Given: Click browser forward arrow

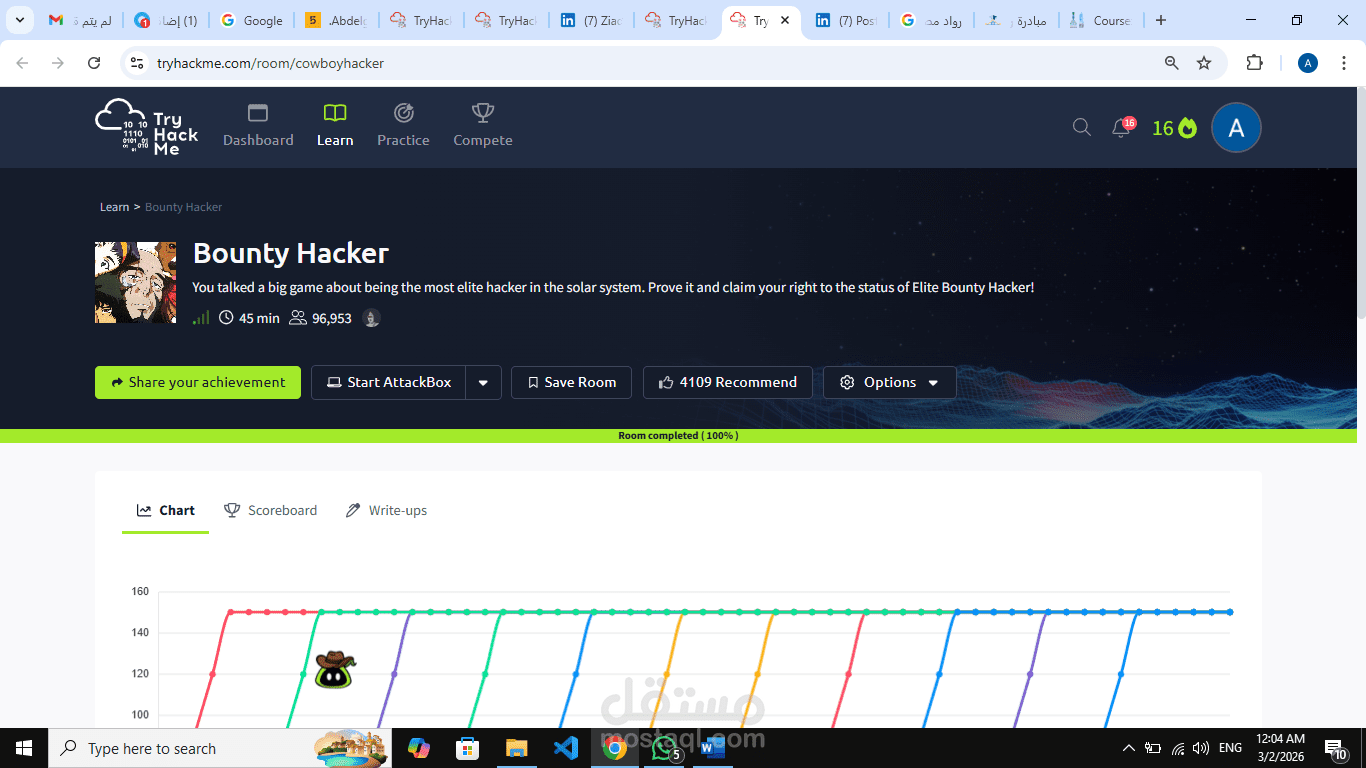Looking at the screenshot, I should [x=58, y=63].
